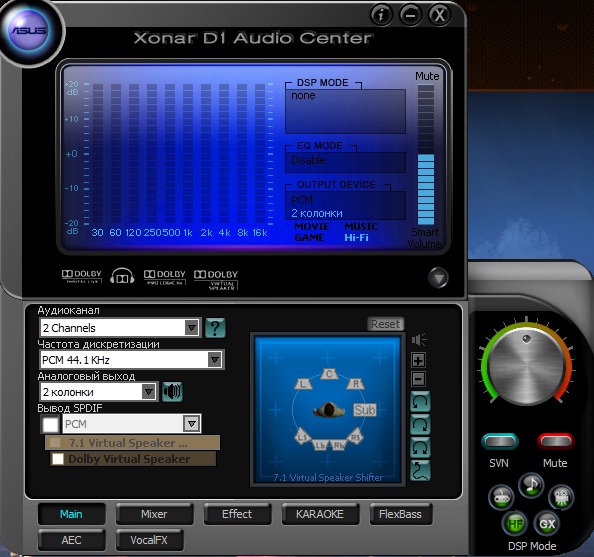Click the GAME indicator in display
Image resolution: width=594 pixels, height=557 pixels.
309,238
